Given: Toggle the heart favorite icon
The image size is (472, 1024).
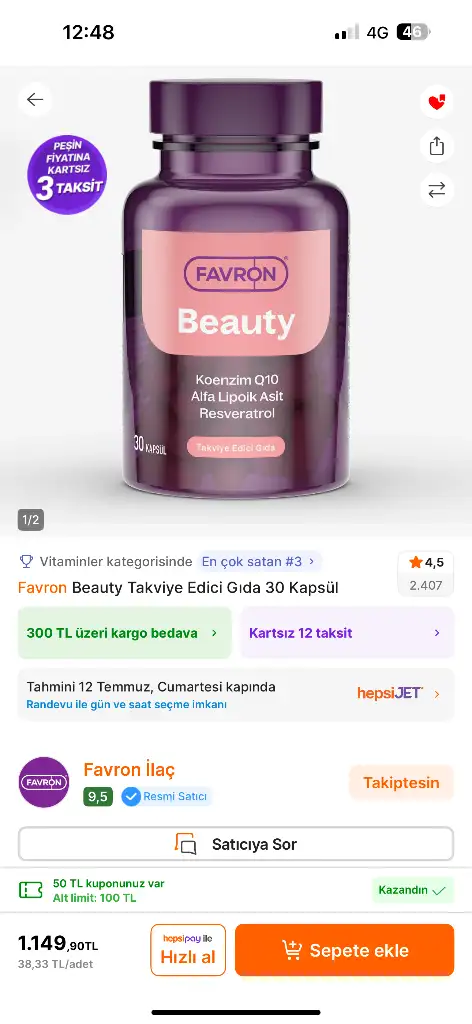Looking at the screenshot, I should pyautogui.click(x=436, y=102).
